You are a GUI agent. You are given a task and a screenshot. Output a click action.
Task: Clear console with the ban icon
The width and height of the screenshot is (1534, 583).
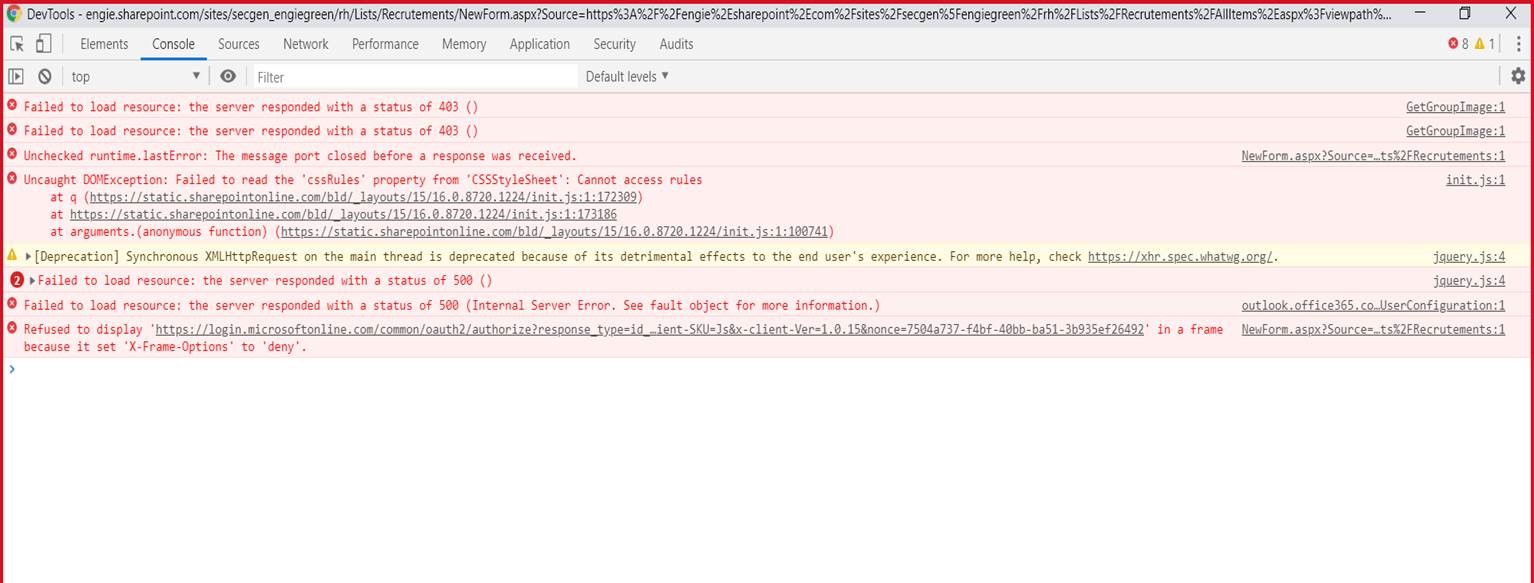click(x=45, y=76)
